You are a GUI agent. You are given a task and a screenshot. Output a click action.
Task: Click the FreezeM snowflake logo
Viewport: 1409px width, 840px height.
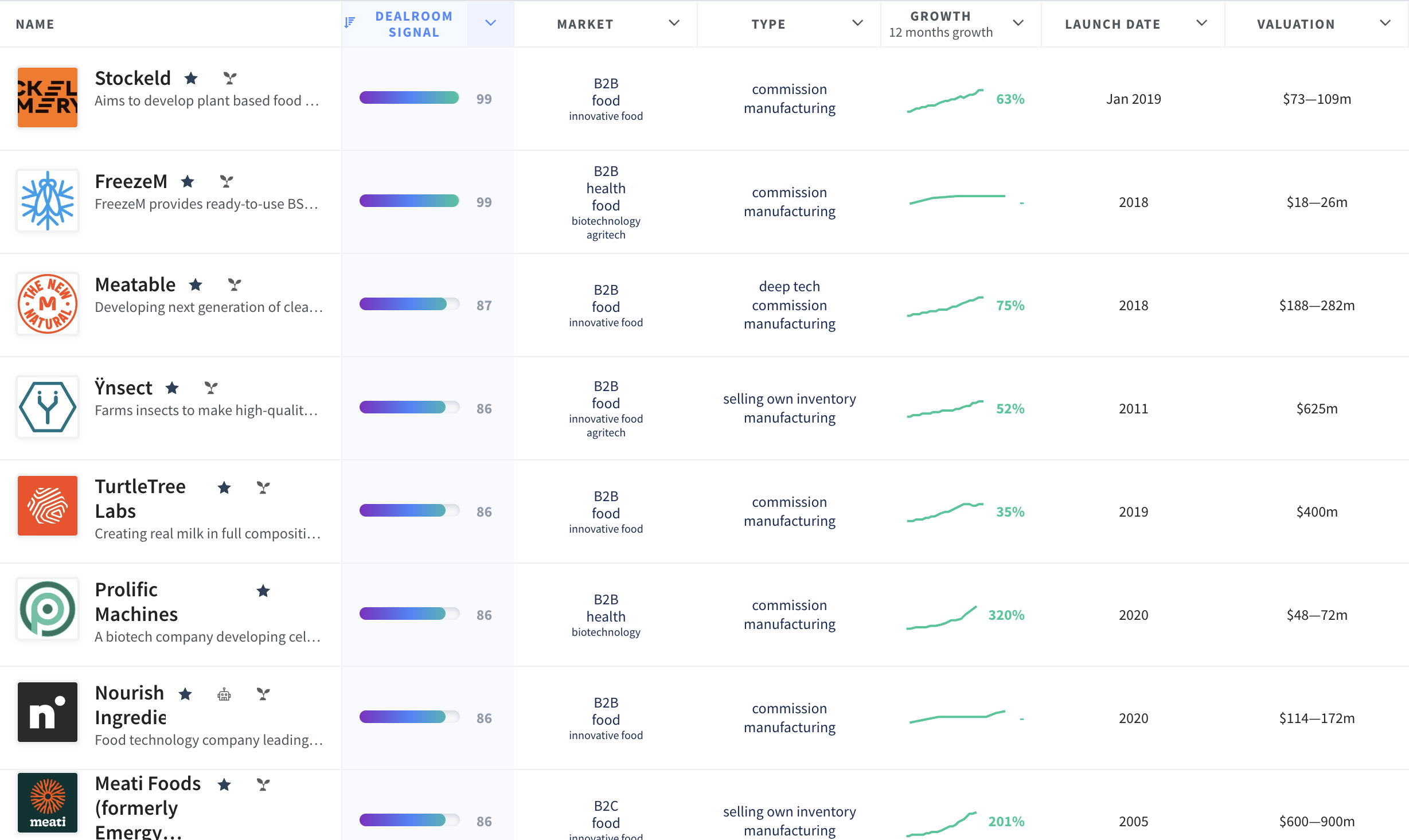(48, 201)
